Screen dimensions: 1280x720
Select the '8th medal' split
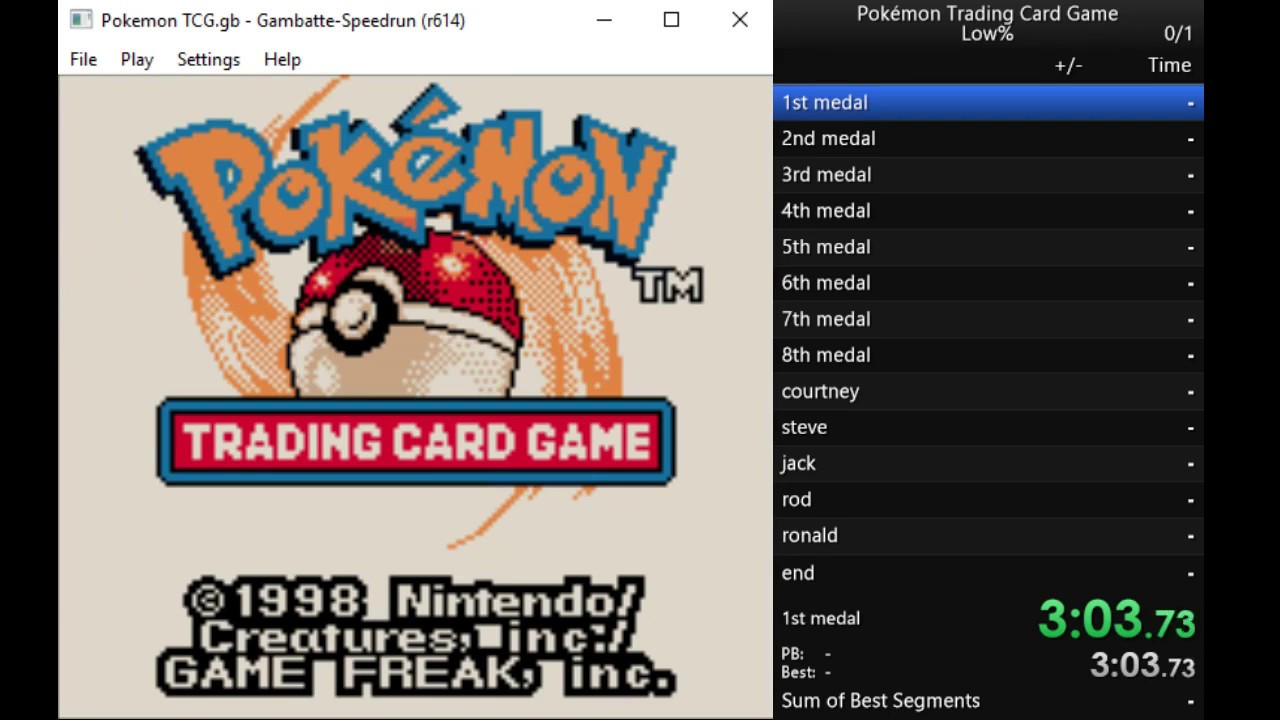point(988,354)
